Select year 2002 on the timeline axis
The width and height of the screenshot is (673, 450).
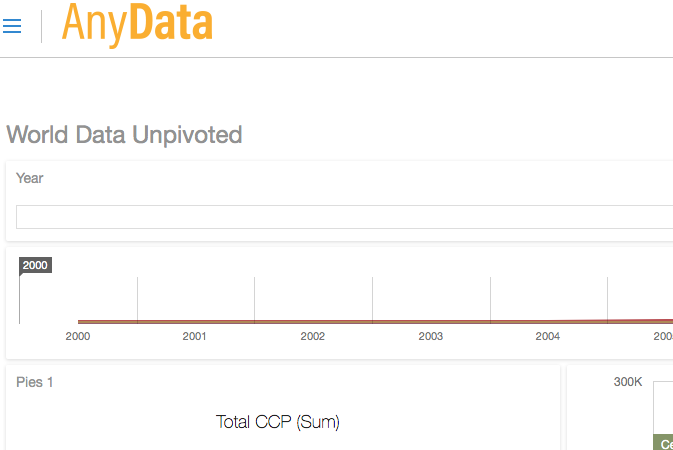coord(312,336)
